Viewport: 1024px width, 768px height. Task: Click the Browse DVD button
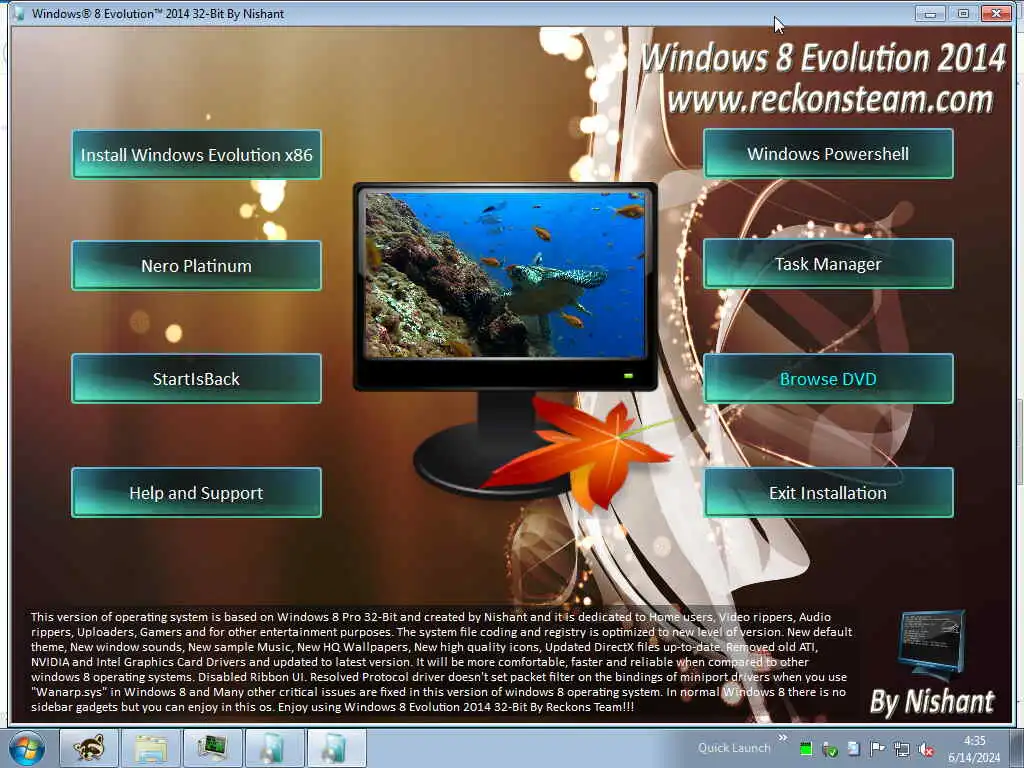[x=828, y=379]
